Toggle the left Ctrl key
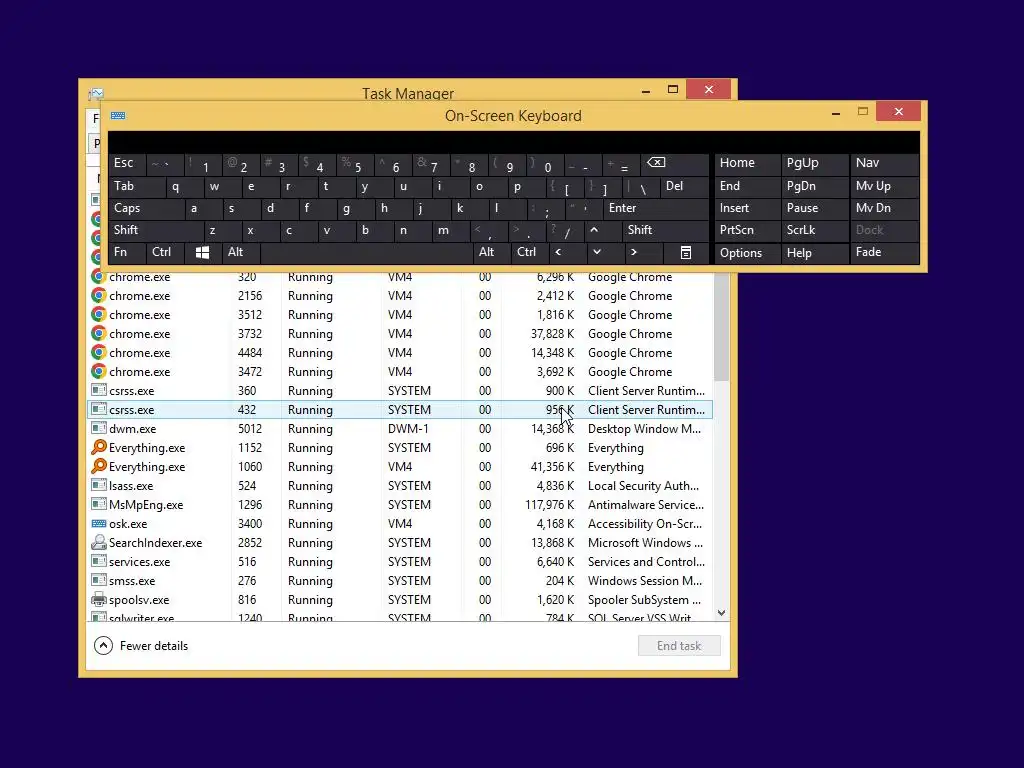This screenshot has width=1024, height=768. [165, 252]
